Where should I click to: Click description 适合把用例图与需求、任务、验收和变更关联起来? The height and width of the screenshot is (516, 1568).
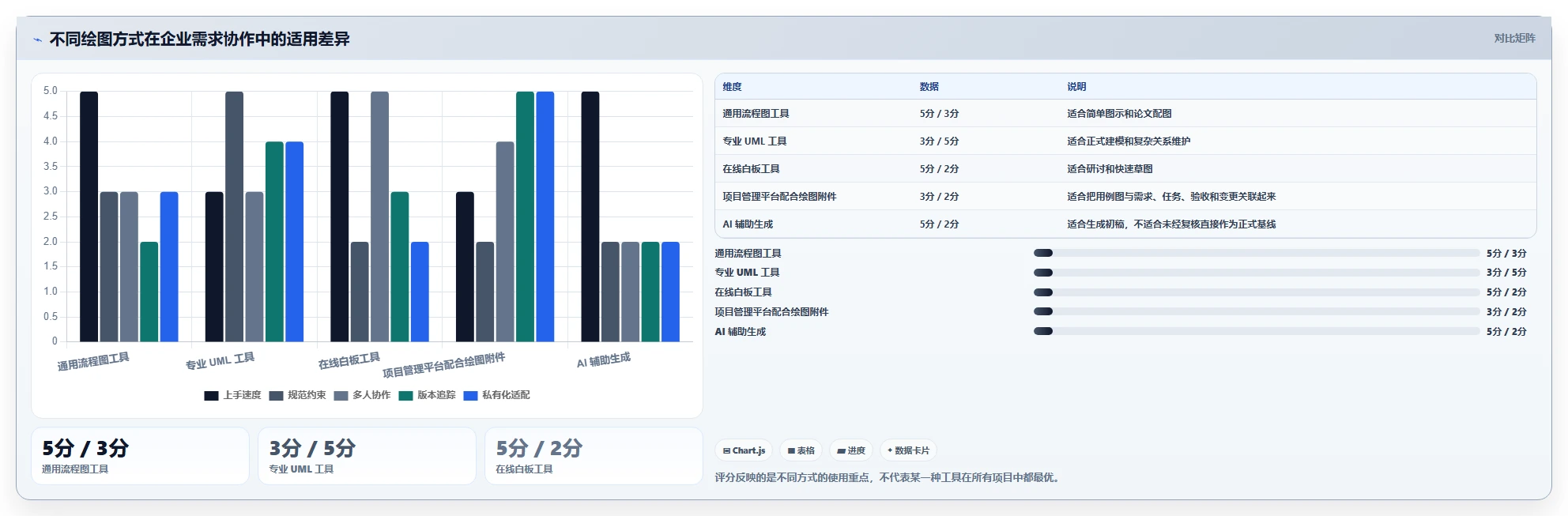[1171, 197]
